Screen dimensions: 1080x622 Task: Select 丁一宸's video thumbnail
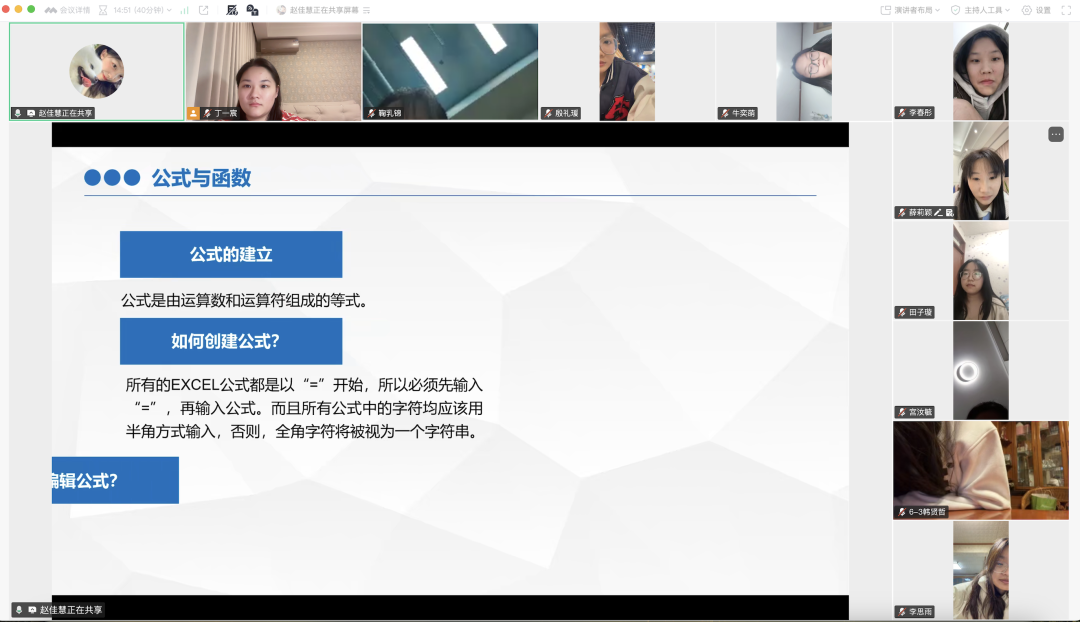(273, 68)
